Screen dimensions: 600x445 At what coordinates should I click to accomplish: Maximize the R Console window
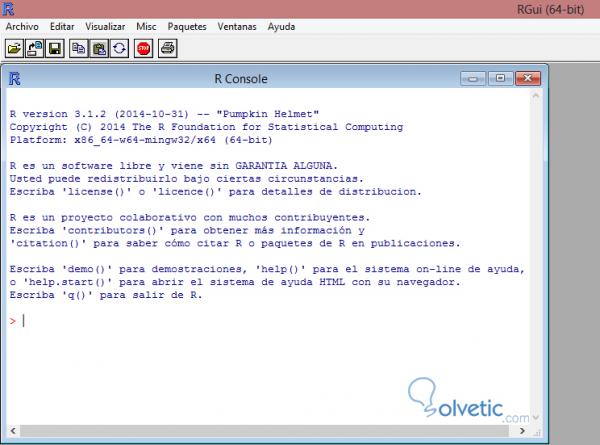pos(500,78)
